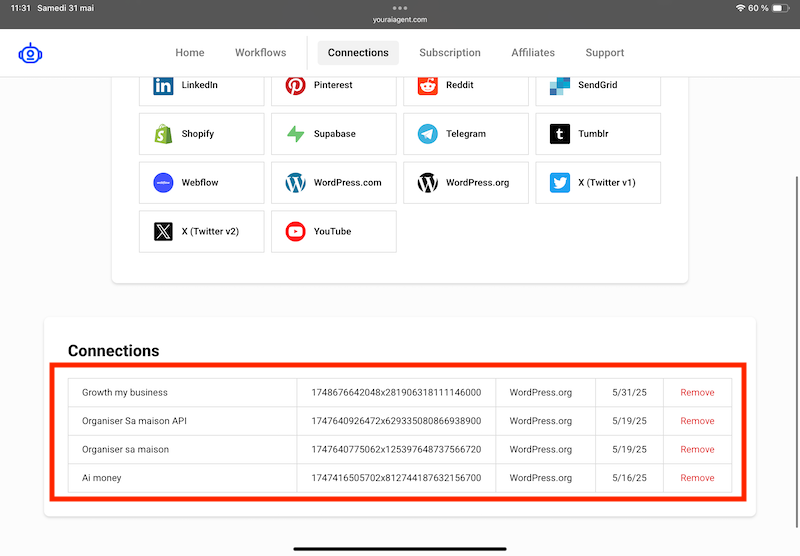This screenshot has width=800, height=556.
Task: Click ID 1747416505702x812744187632156700
Action: click(x=396, y=478)
